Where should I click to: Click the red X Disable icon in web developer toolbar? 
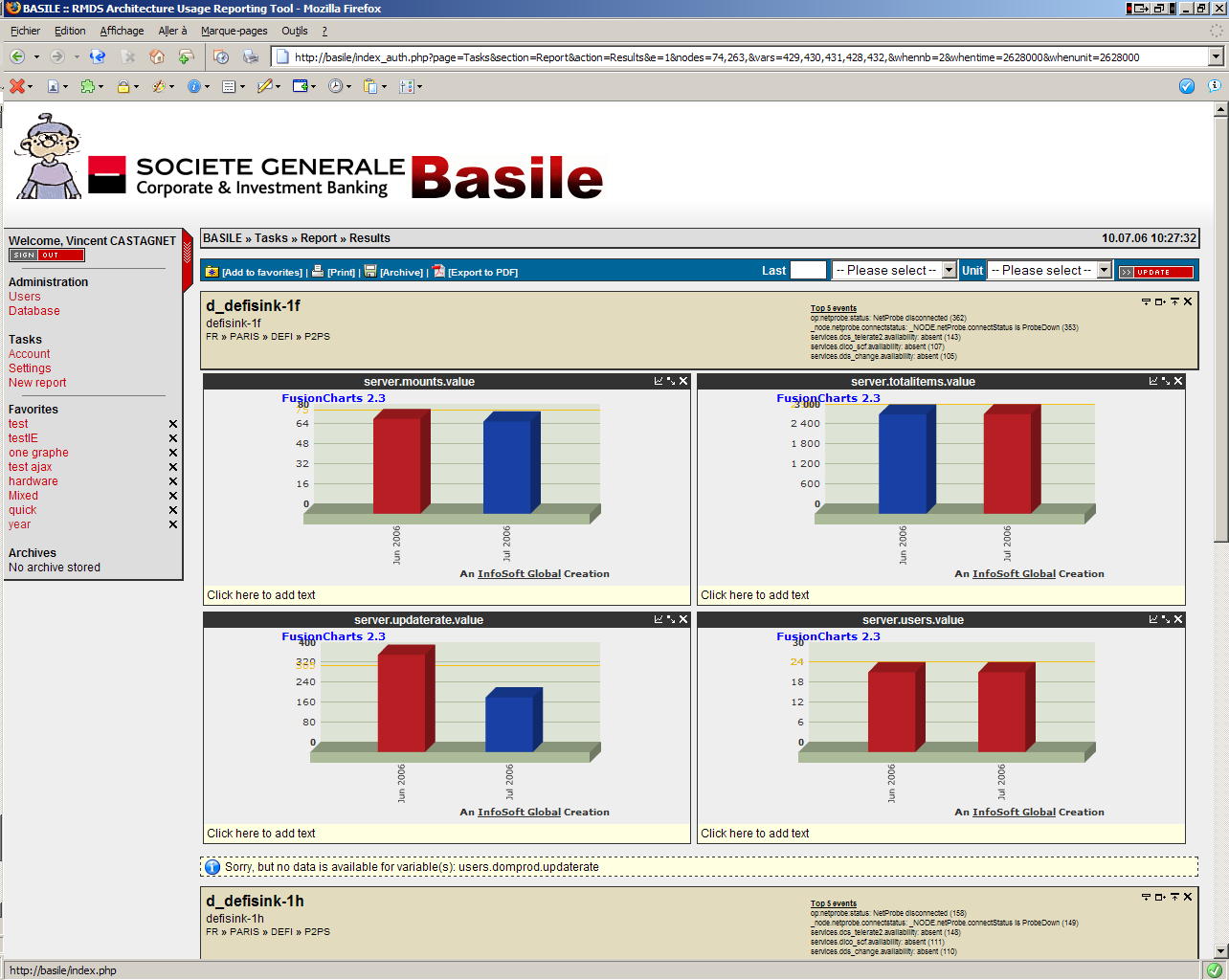(x=16, y=86)
